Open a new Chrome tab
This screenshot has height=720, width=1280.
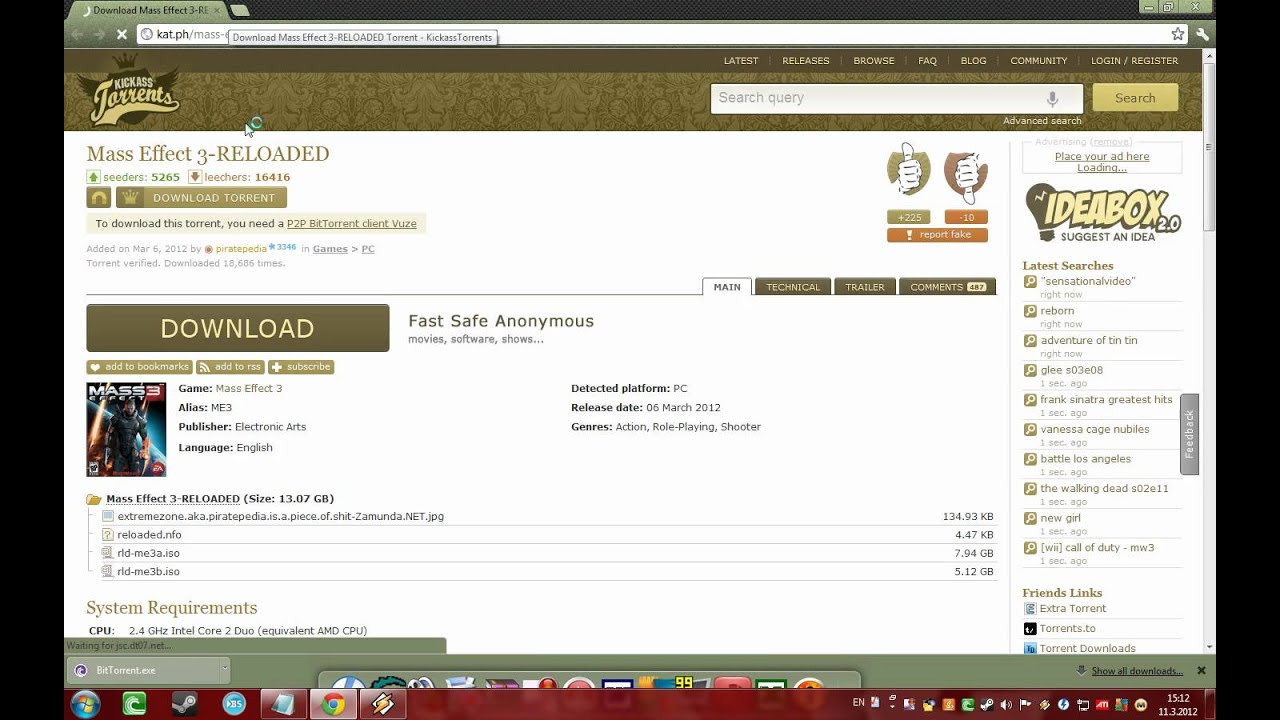click(239, 10)
